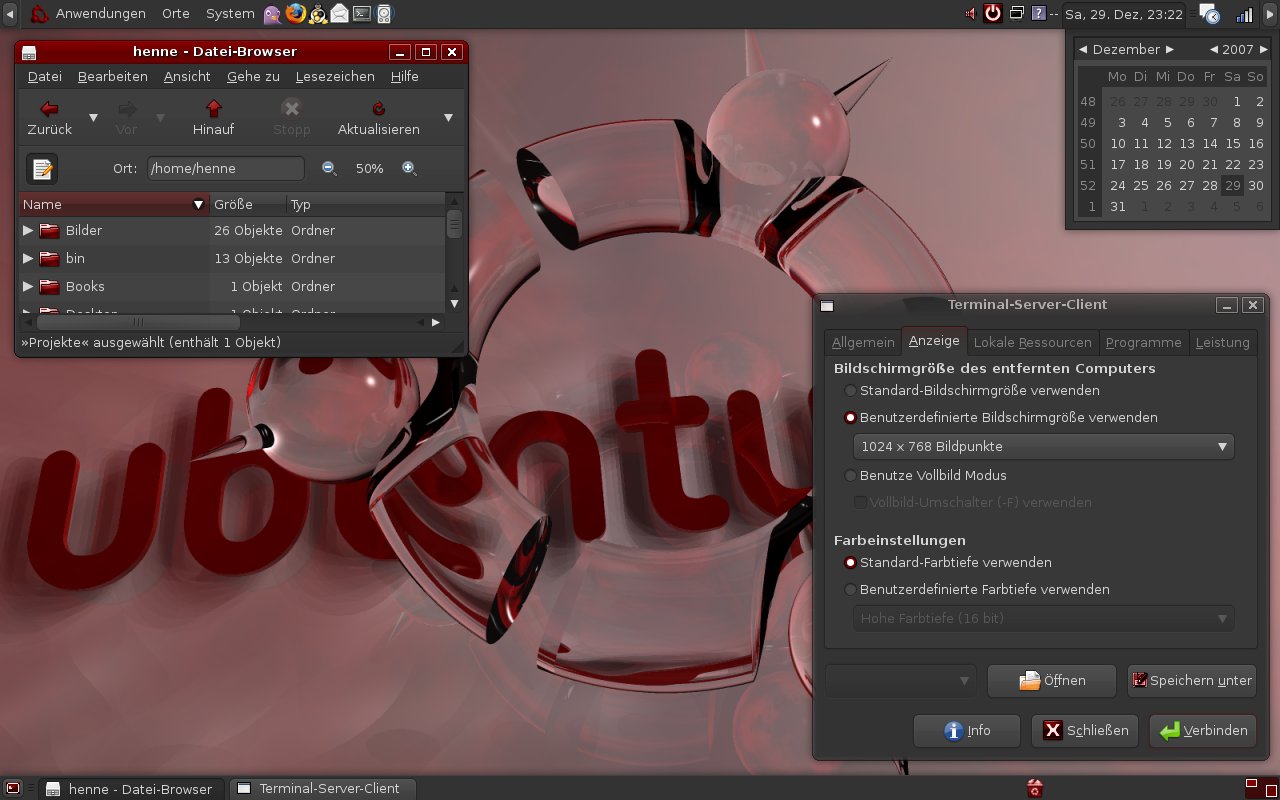Click the Verbinden button
This screenshot has width=1280, height=800.
[1203, 731]
